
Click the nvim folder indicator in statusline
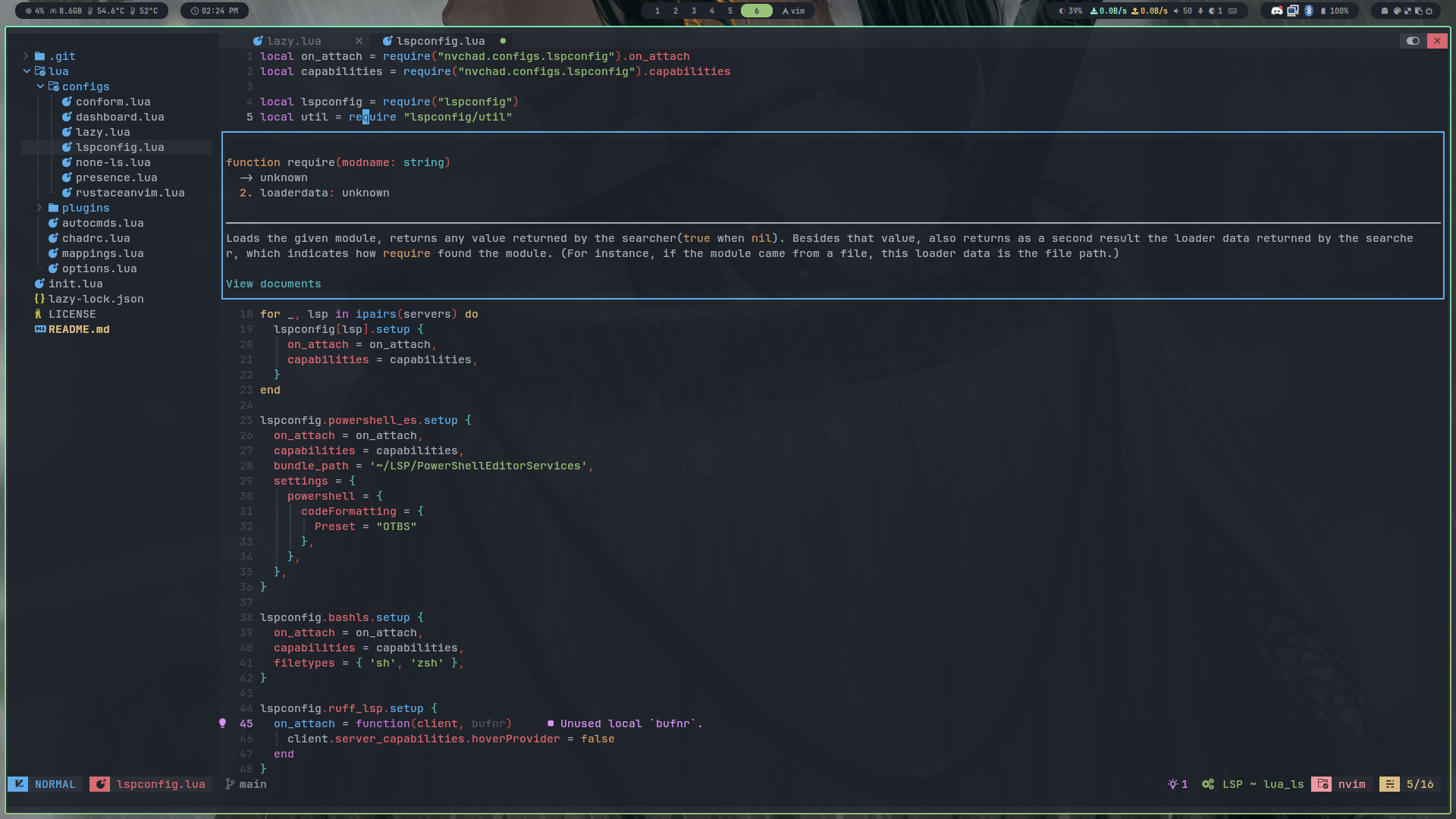coord(1341,784)
